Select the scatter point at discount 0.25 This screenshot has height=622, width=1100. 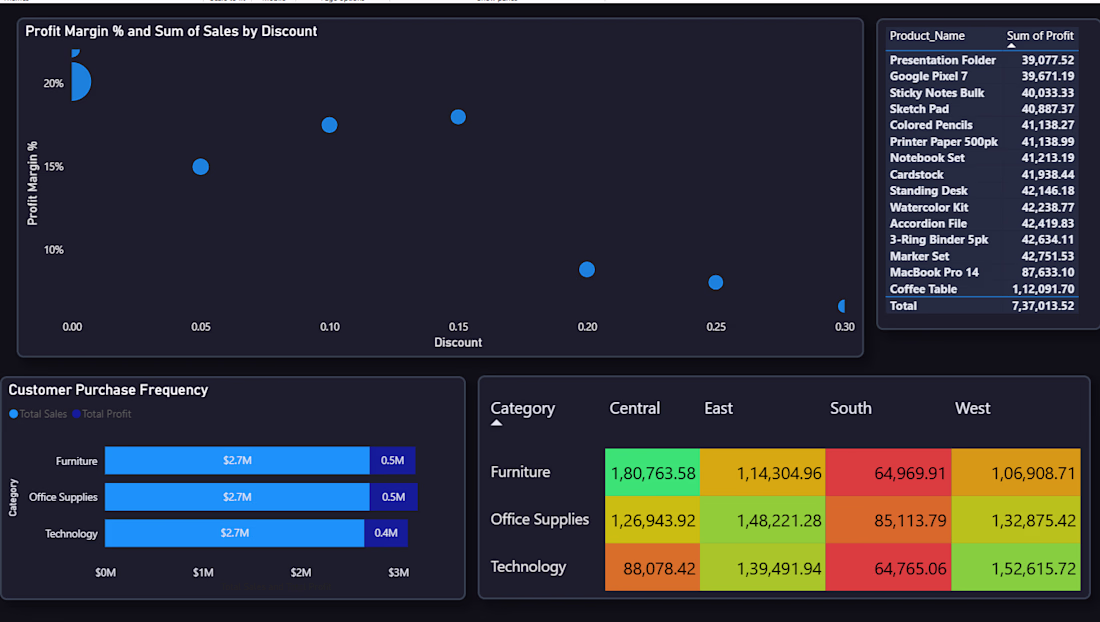(x=716, y=282)
